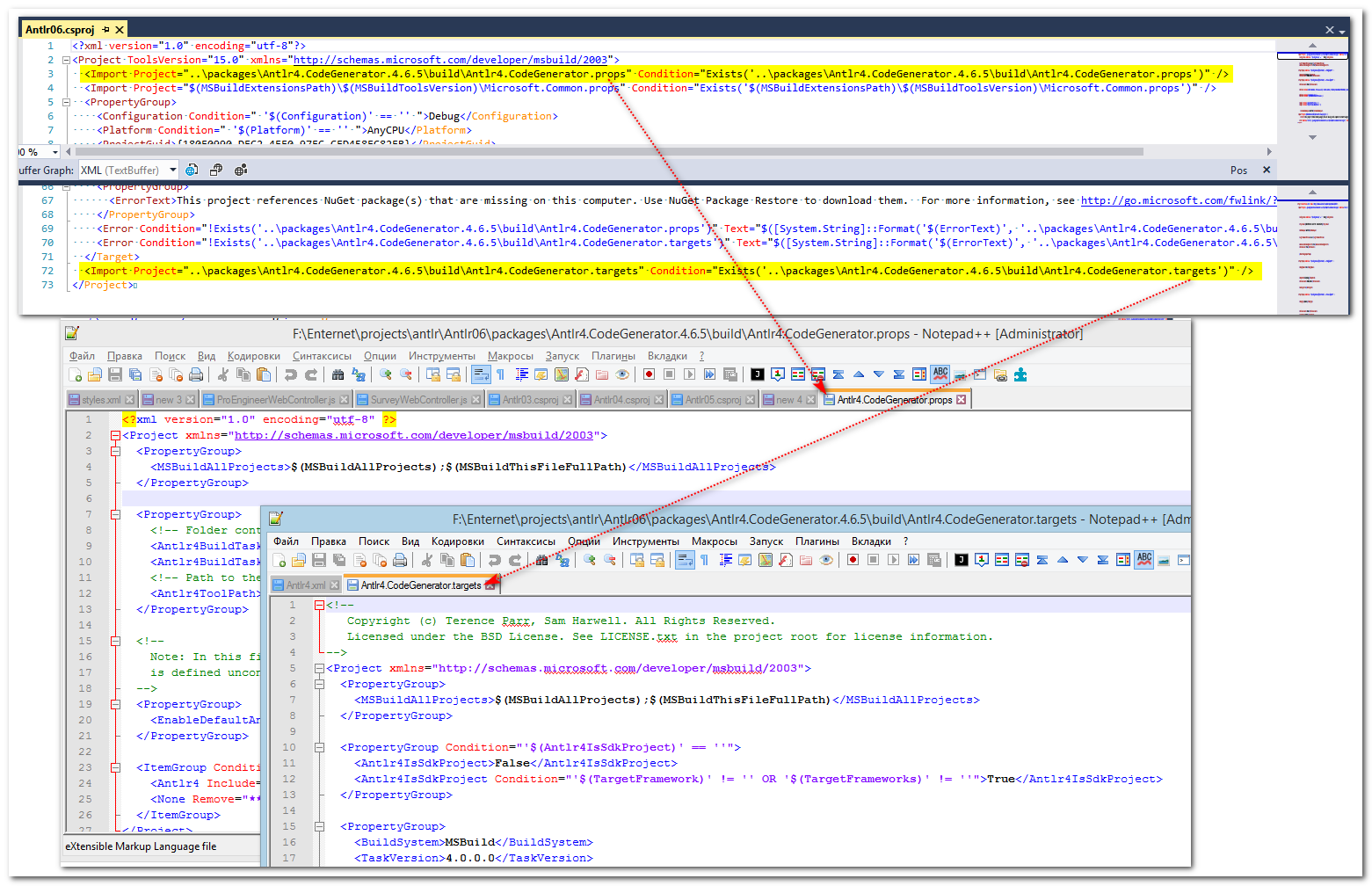This screenshot has height=886, width=1372.
Task: Click Zoom In icon in props Notepad++ toolbar
Action: [x=386, y=374]
